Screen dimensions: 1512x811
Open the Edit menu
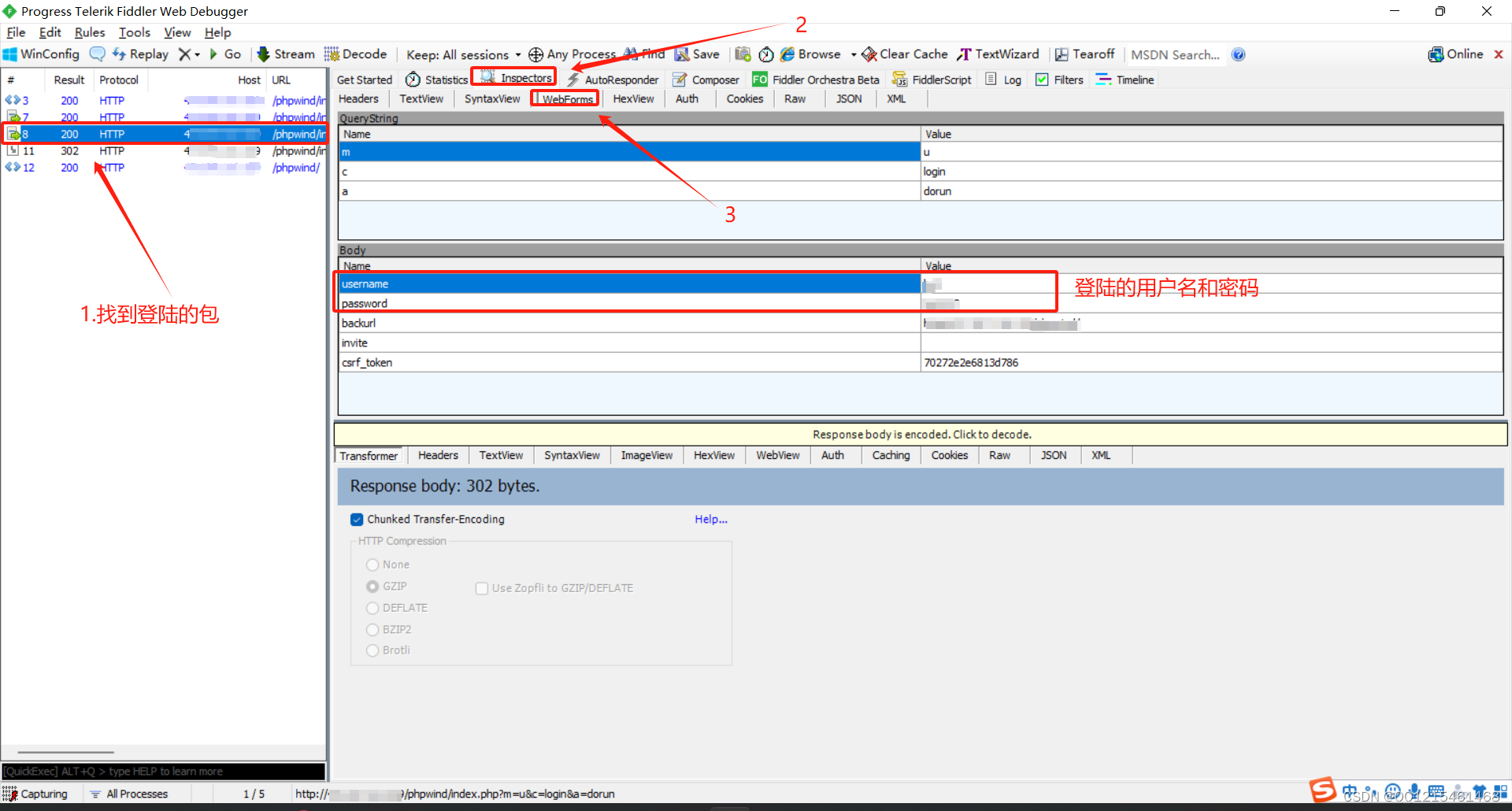tap(50, 32)
